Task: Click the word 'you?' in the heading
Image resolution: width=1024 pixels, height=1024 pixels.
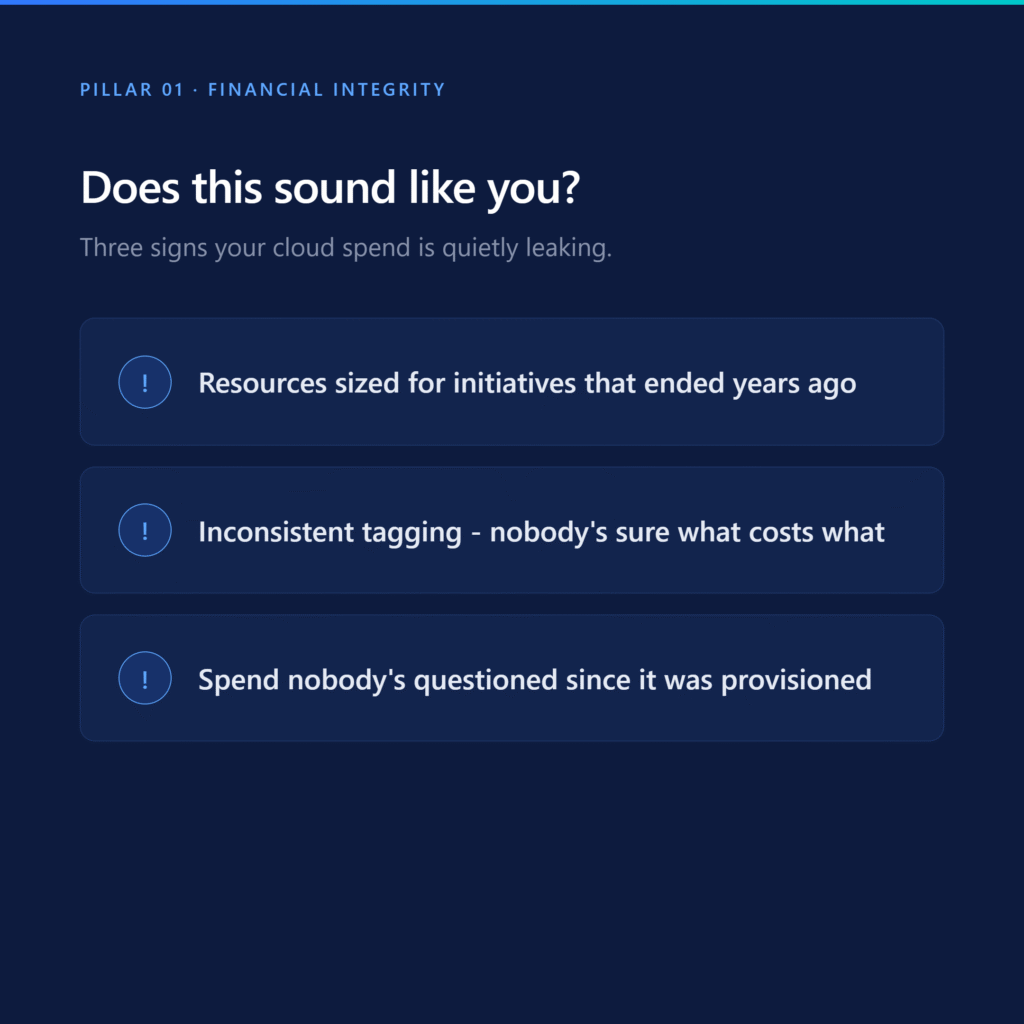Action: [534, 189]
